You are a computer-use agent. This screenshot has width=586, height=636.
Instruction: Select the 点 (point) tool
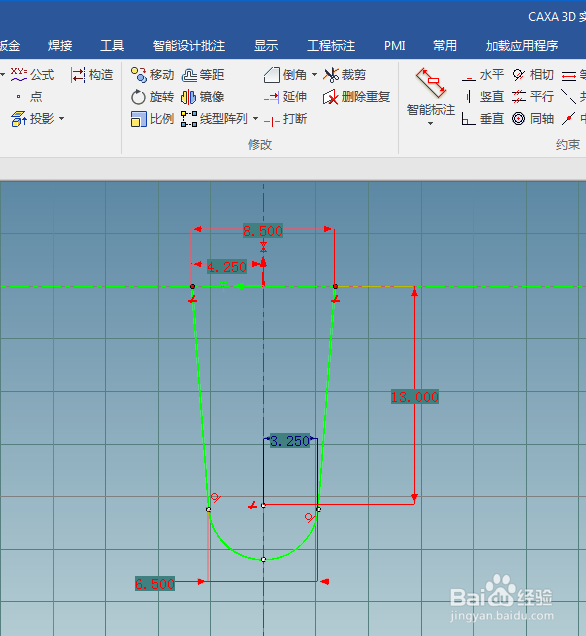(x=30, y=97)
